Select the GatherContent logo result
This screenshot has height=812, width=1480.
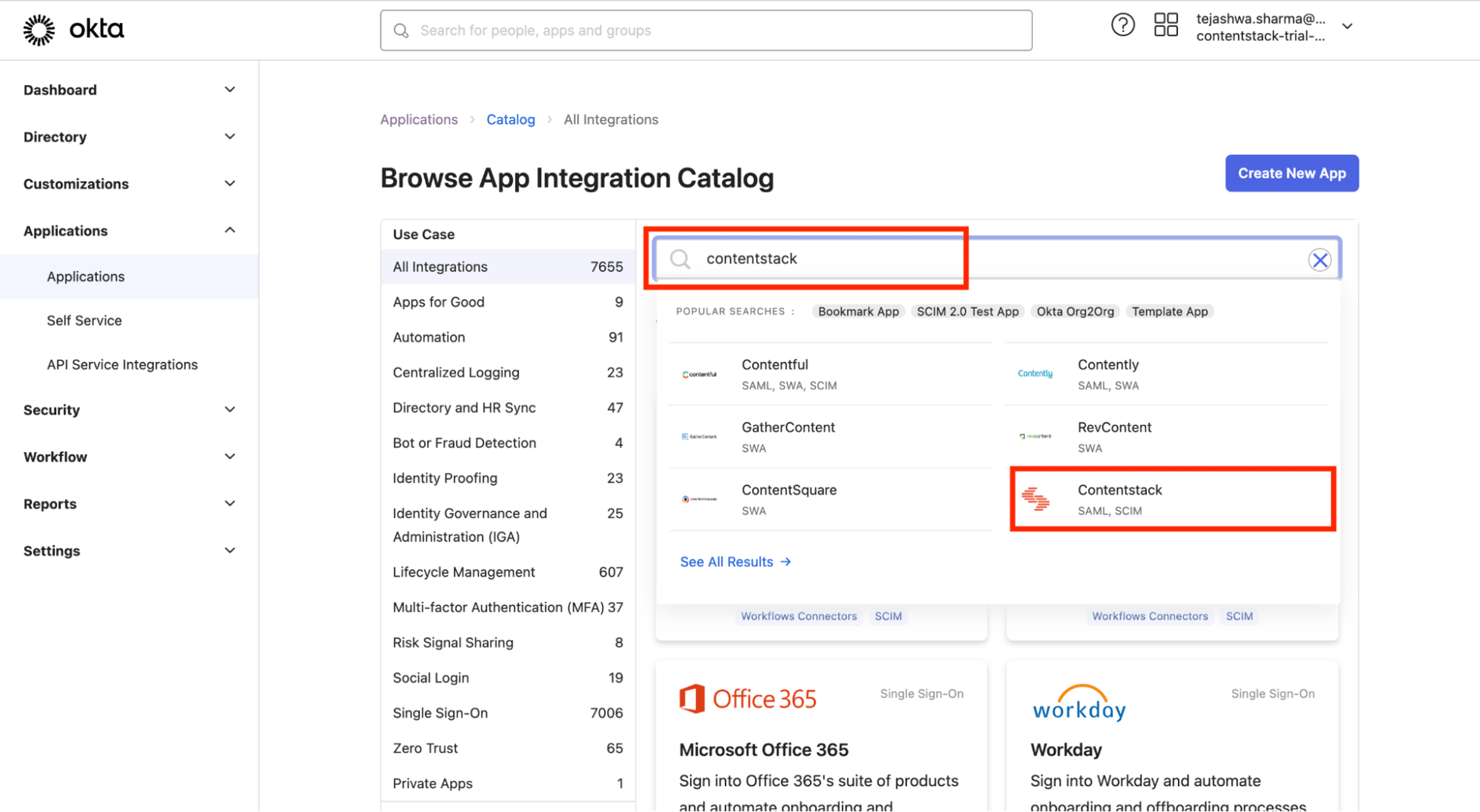(x=699, y=437)
